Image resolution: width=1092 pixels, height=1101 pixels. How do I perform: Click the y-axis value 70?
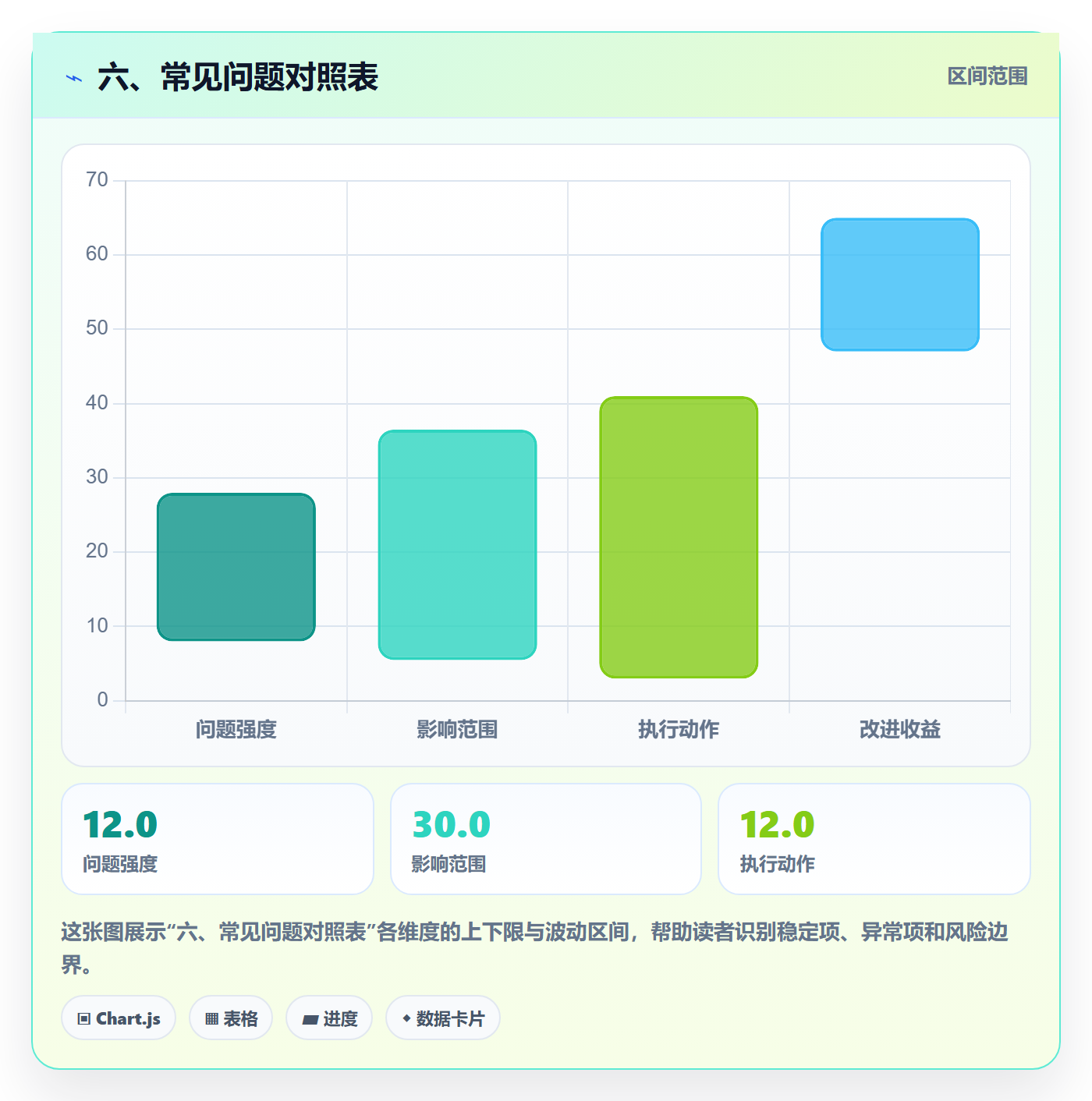pos(97,180)
